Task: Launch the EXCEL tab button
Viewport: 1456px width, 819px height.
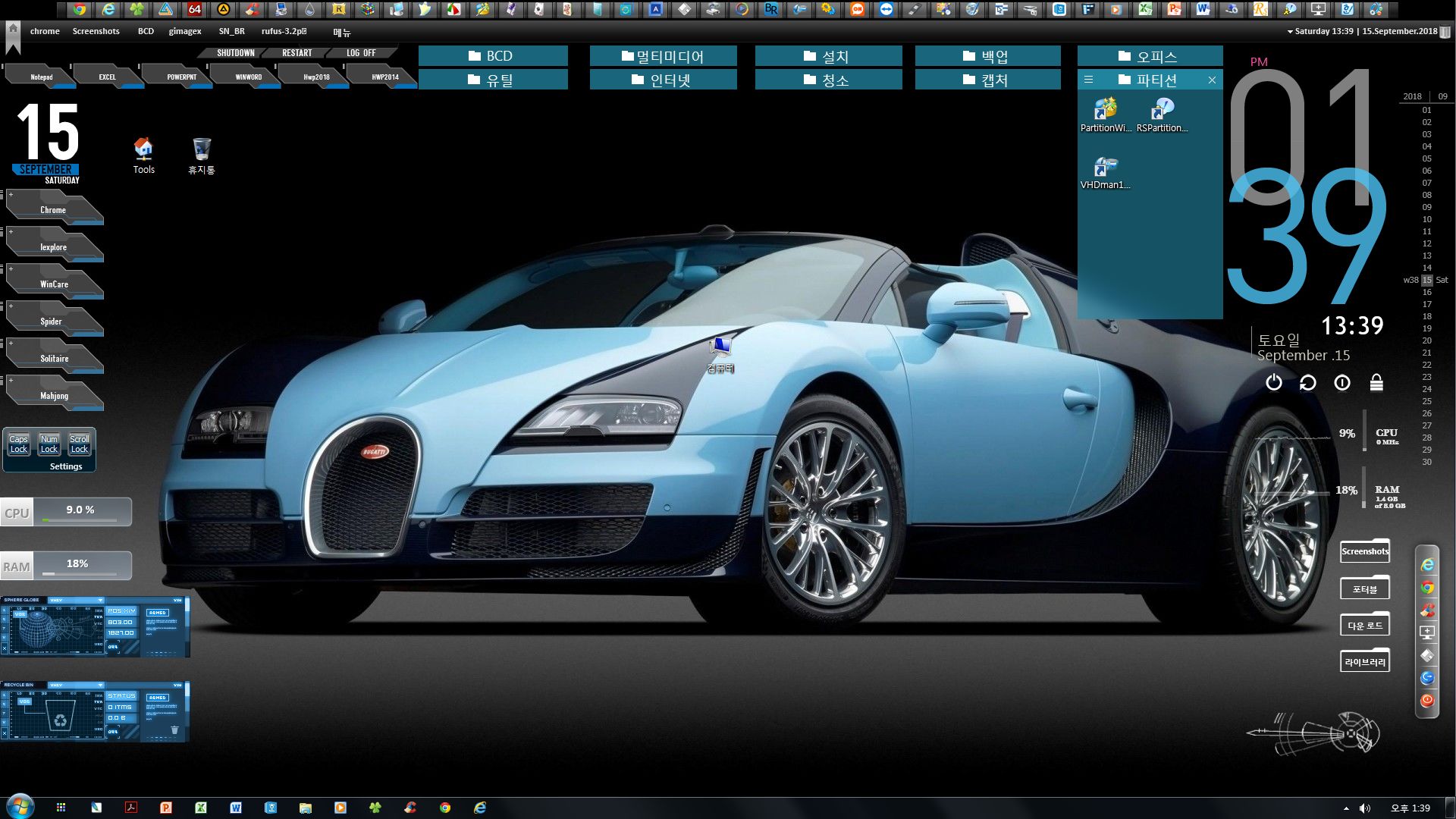Action: point(107,77)
